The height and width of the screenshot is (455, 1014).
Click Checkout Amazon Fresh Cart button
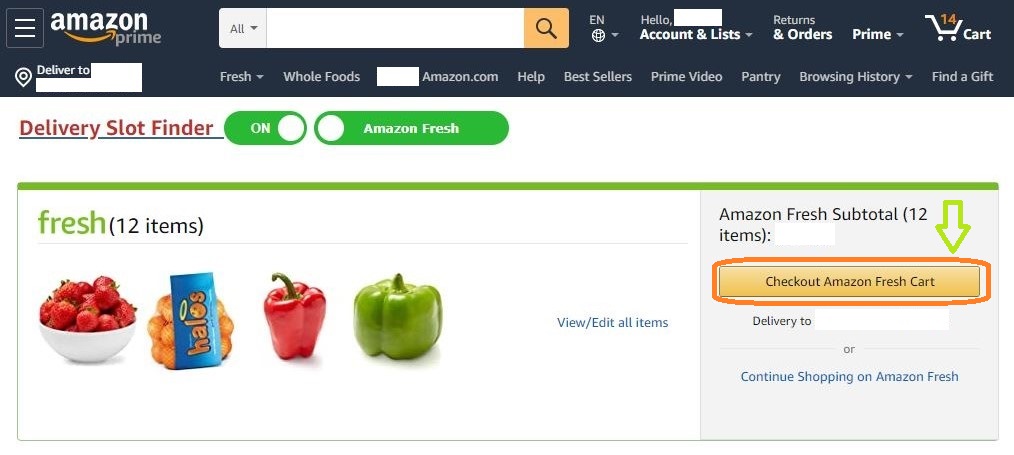850,282
